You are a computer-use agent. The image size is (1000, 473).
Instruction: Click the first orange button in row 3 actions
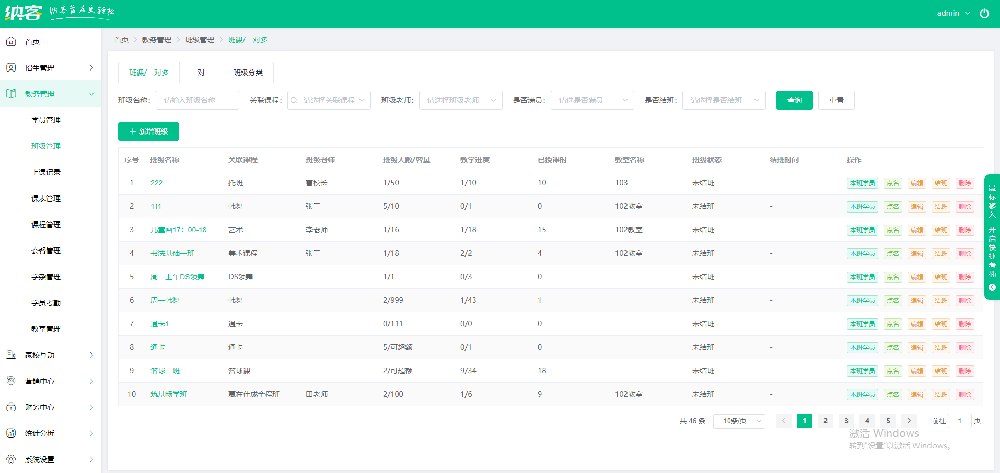917,230
